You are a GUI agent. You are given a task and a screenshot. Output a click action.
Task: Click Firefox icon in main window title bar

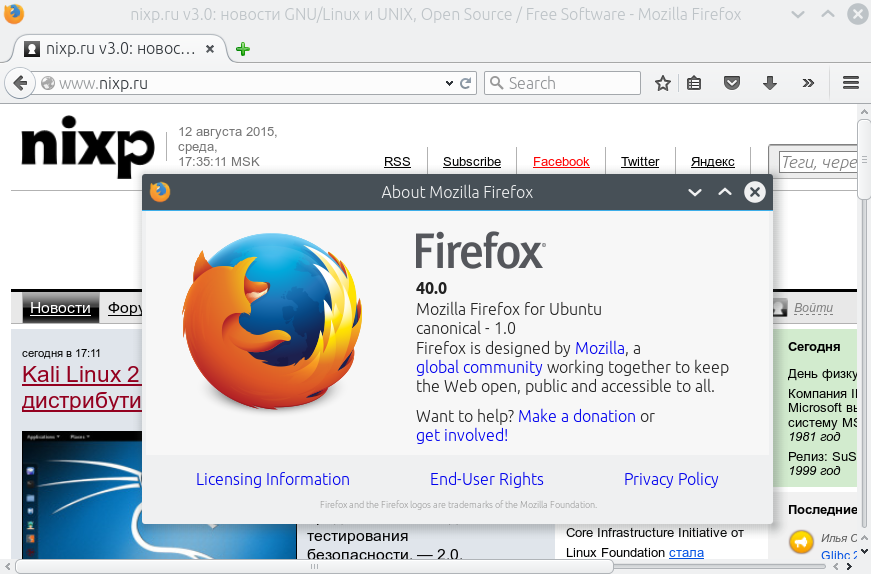[x=13, y=13]
